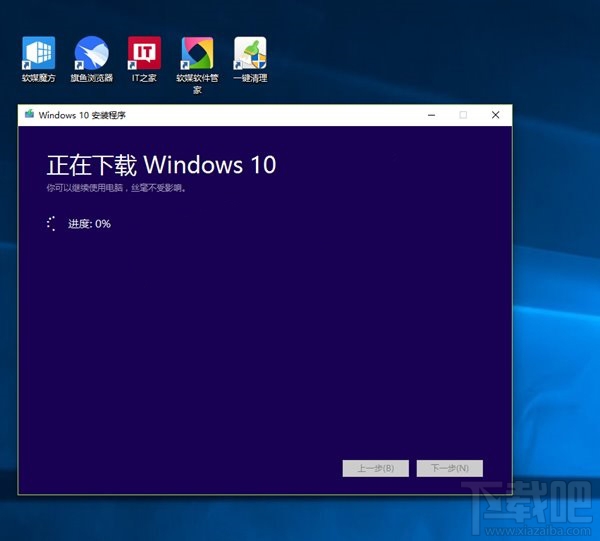This screenshot has height=541, width=600.
Task: Click the 旗鱼浏览器 text label below icon
Action: coord(91,78)
